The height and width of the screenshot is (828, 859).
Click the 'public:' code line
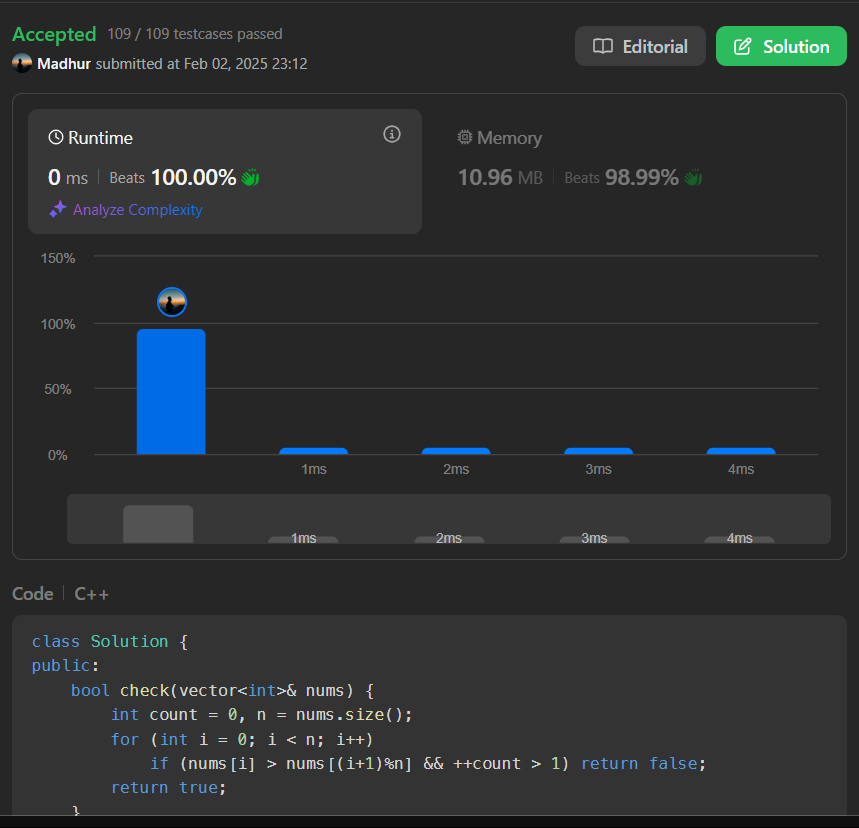pos(65,666)
